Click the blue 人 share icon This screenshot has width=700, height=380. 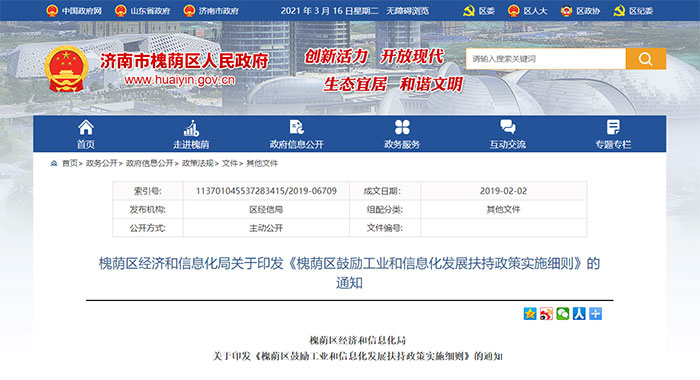coord(579,314)
